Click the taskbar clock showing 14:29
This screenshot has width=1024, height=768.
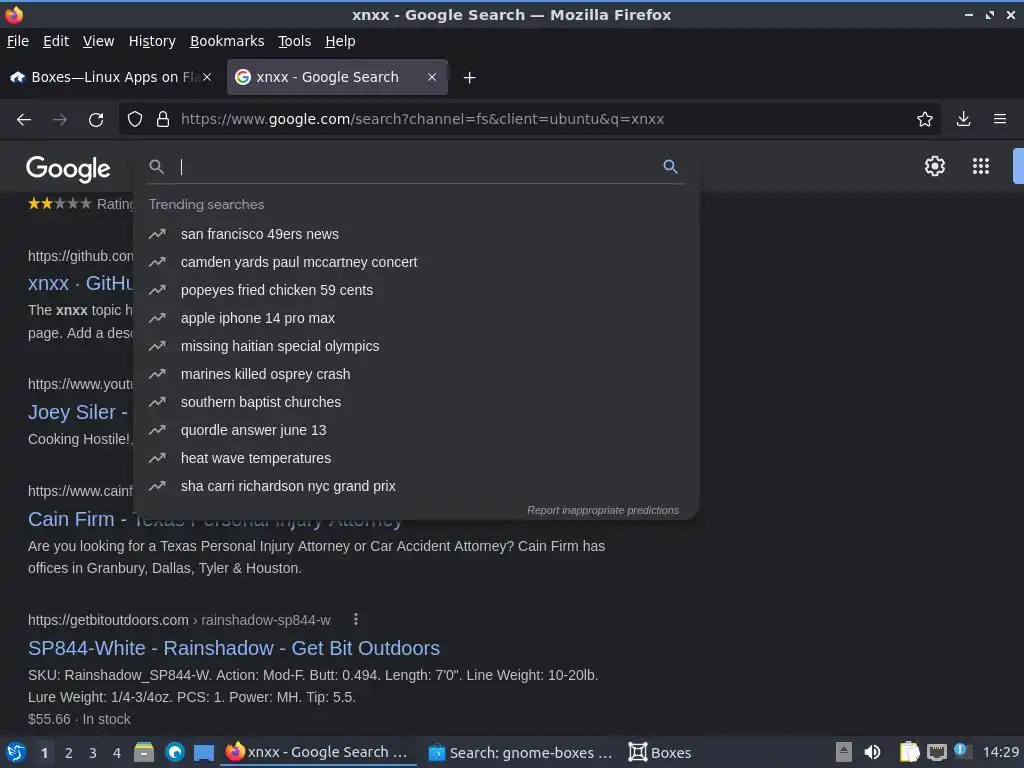(x=1000, y=752)
